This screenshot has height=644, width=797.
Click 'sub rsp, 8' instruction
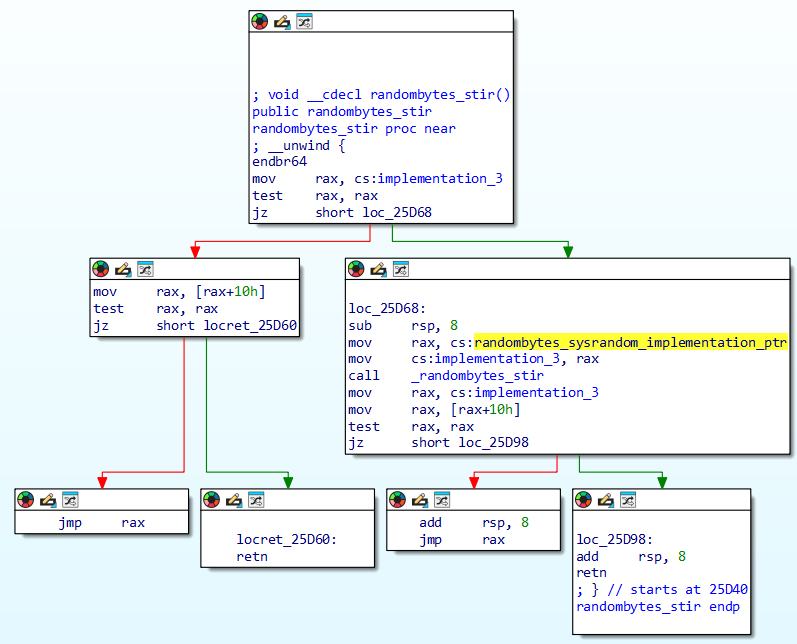pos(403,325)
